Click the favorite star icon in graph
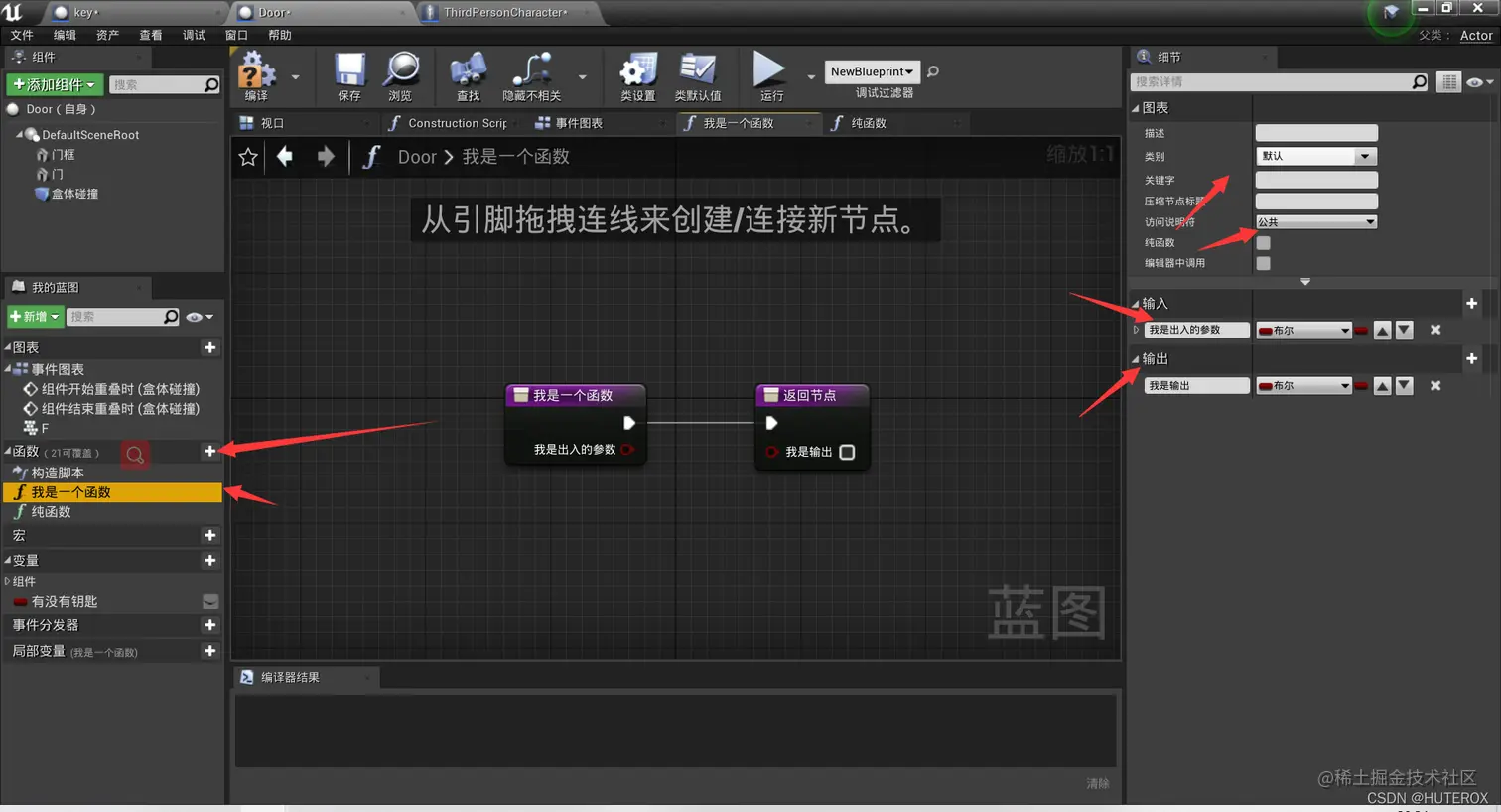 pyautogui.click(x=248, y=157)
